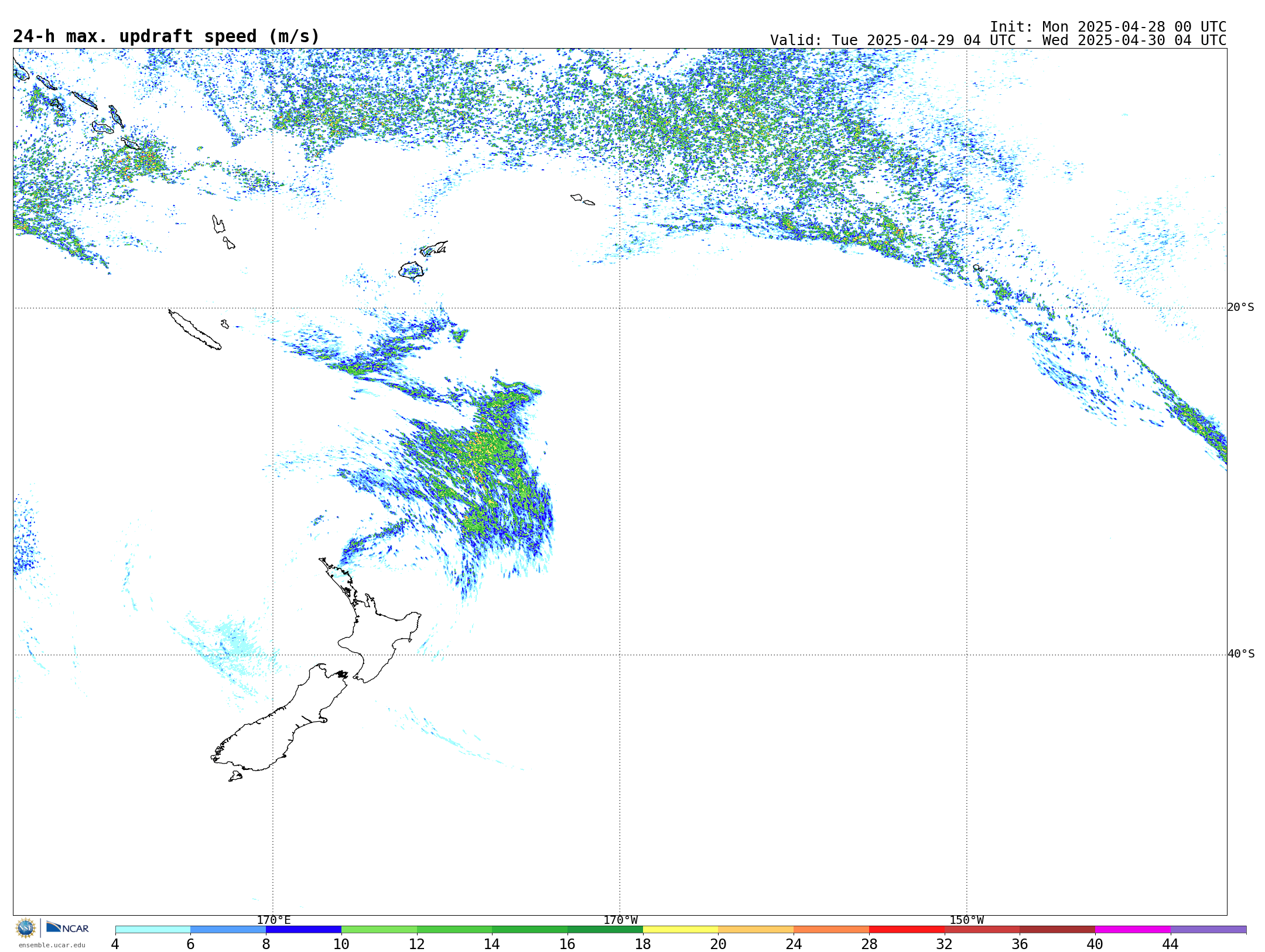
Task: Click the colorbar tick label '4'
Action: (115, 944)
